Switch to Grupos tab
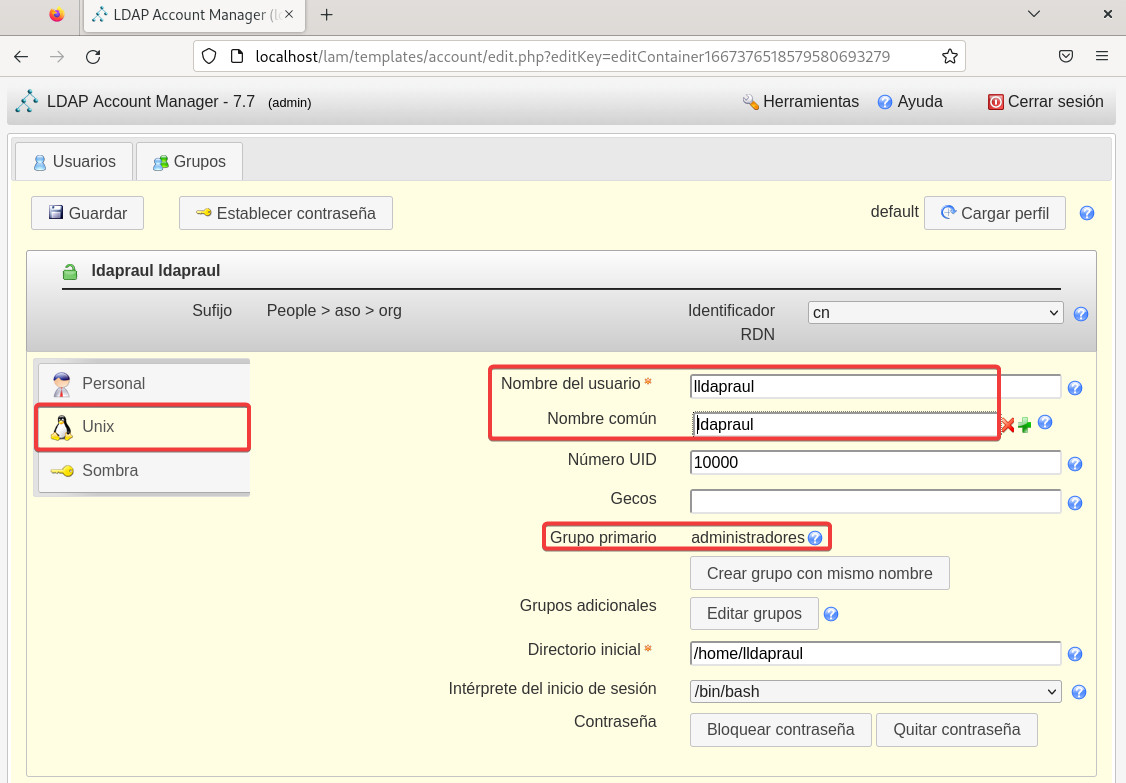1126x783 pixels. click(189, 161)
